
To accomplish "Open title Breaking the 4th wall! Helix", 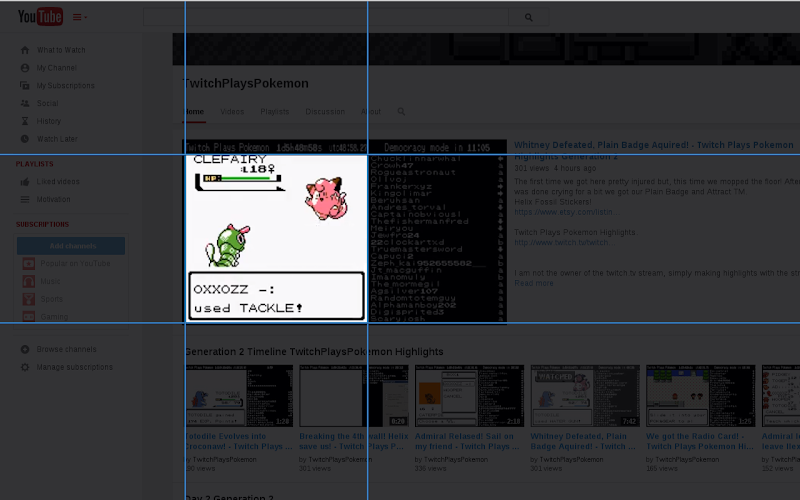I will pos(354,442).
